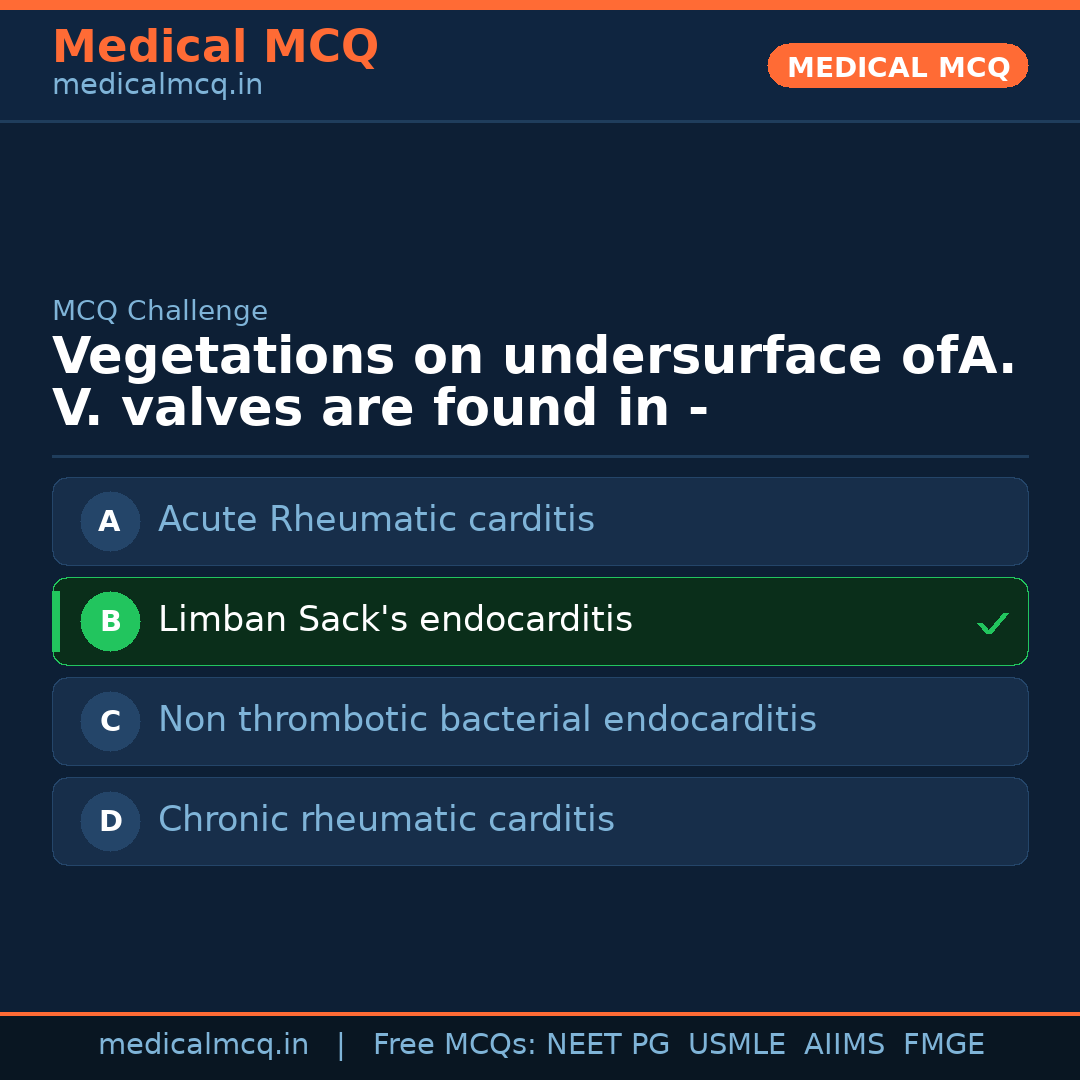Click the orange MEDICAL MCQ badge
Screen dimensions: 1080x1080
897,66
